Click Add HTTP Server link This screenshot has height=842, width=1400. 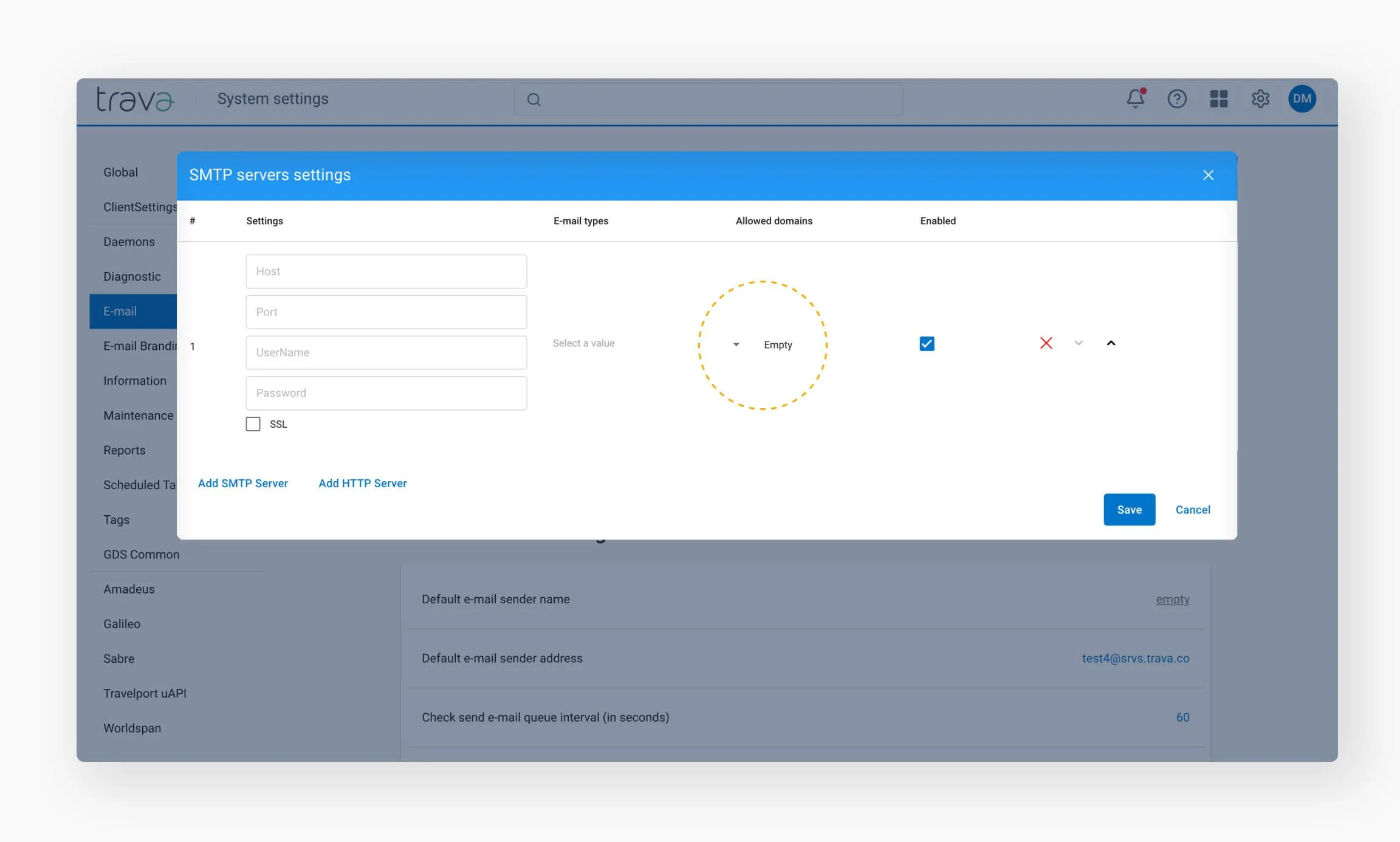click(x=362, y=483)
